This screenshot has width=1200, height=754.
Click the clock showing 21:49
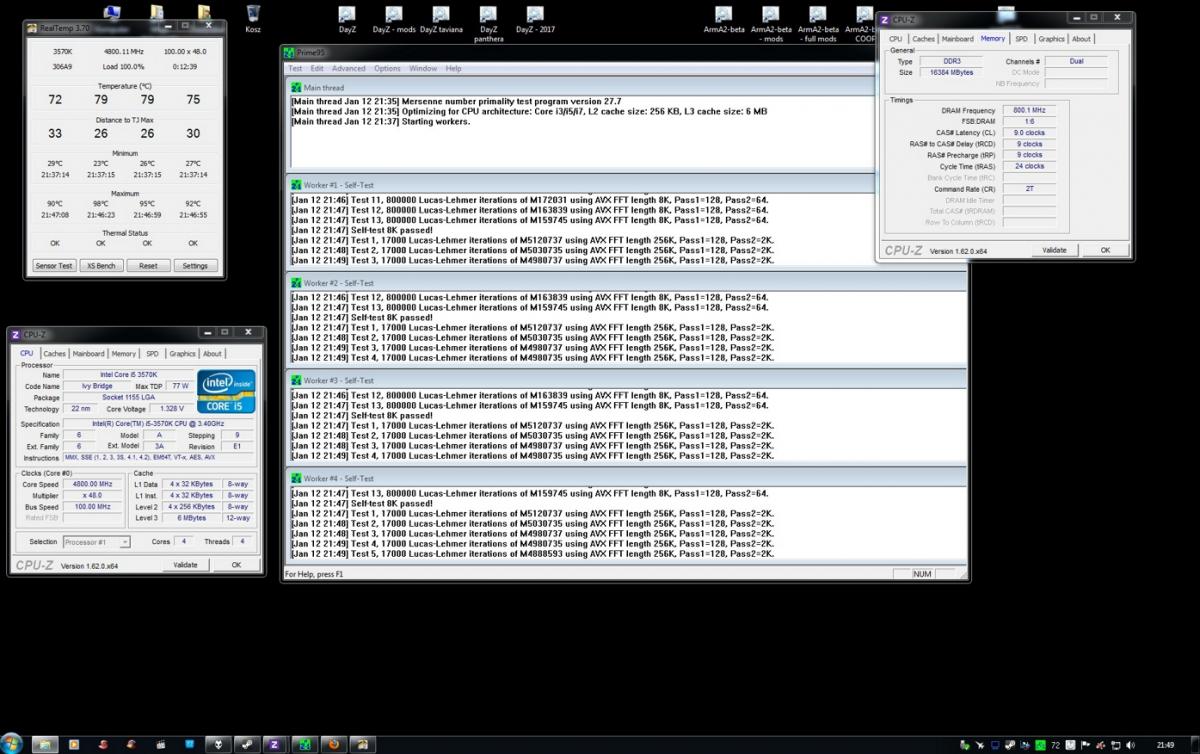pyautogui.click(x=1165, y=745)
